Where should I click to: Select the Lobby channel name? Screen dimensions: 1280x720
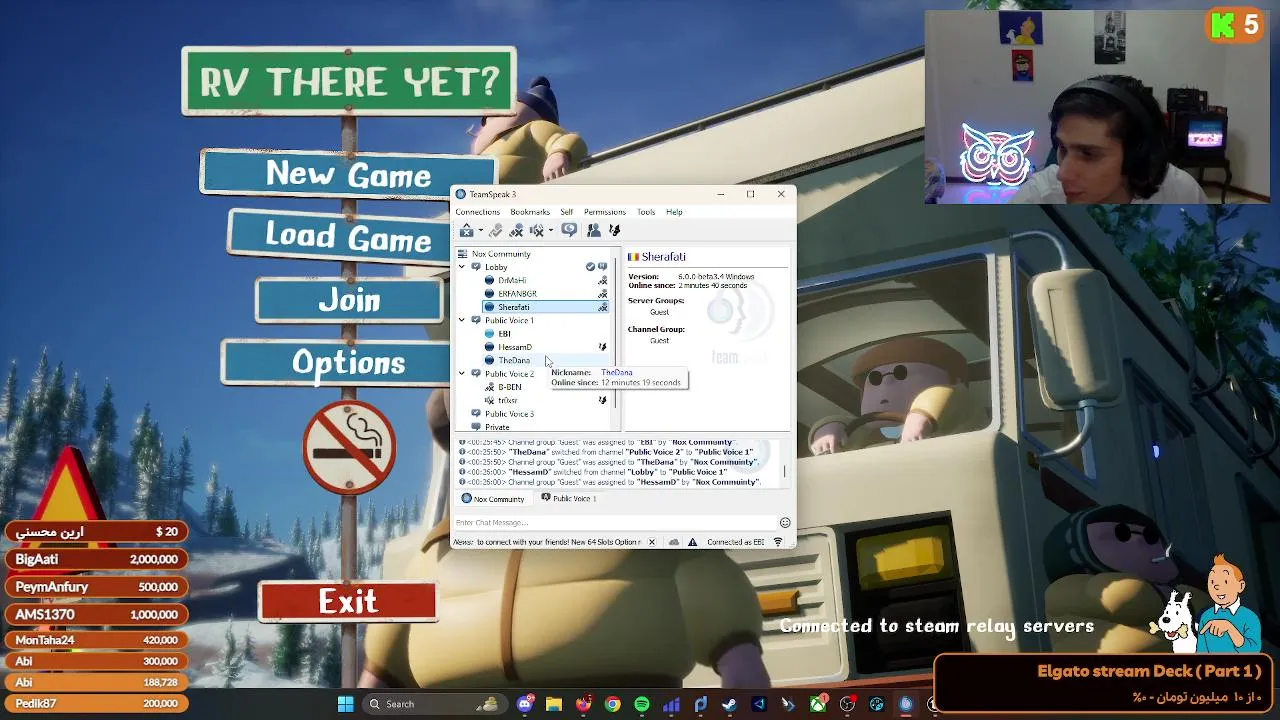click(496, 267)
